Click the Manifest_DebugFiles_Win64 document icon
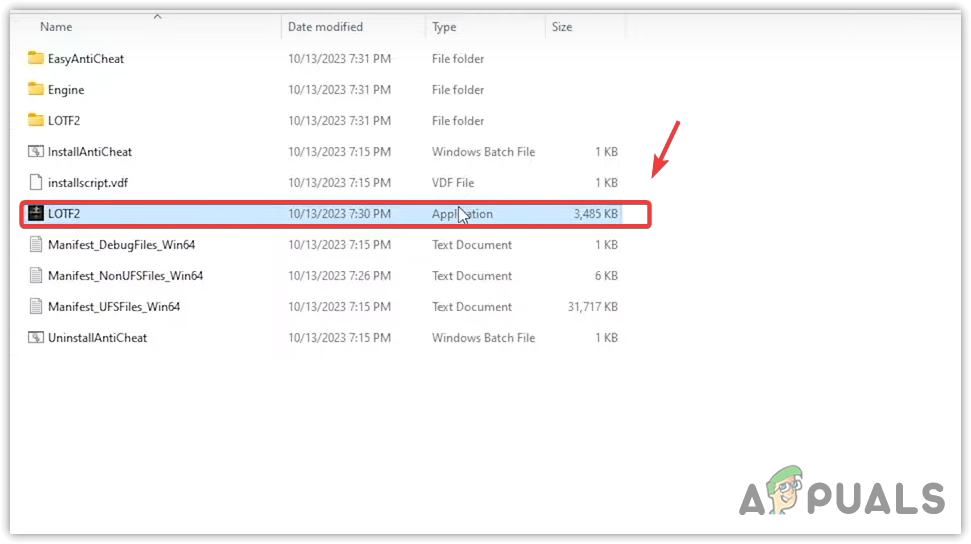 tap(36, 244)
